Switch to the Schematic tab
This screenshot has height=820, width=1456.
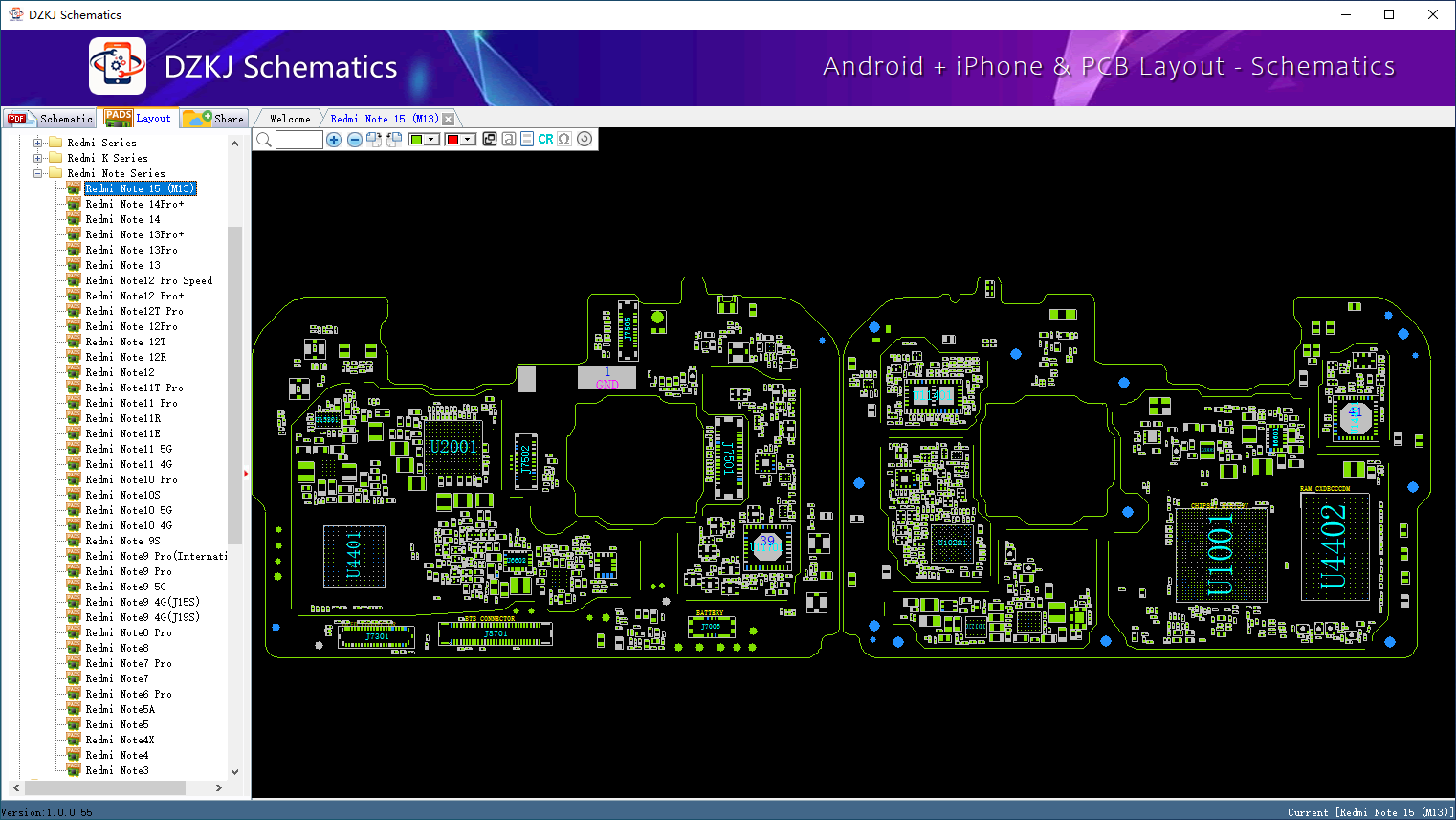[x=51, y=119]
